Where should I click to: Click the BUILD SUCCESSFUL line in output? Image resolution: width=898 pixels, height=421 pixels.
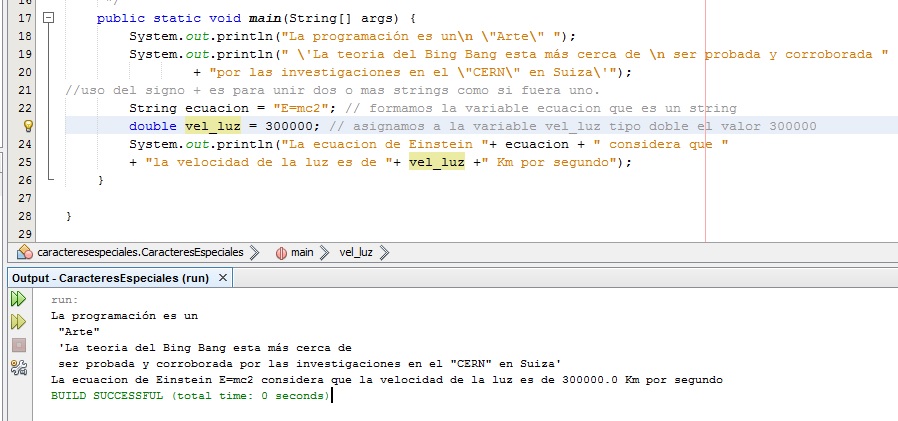point(190,396)
